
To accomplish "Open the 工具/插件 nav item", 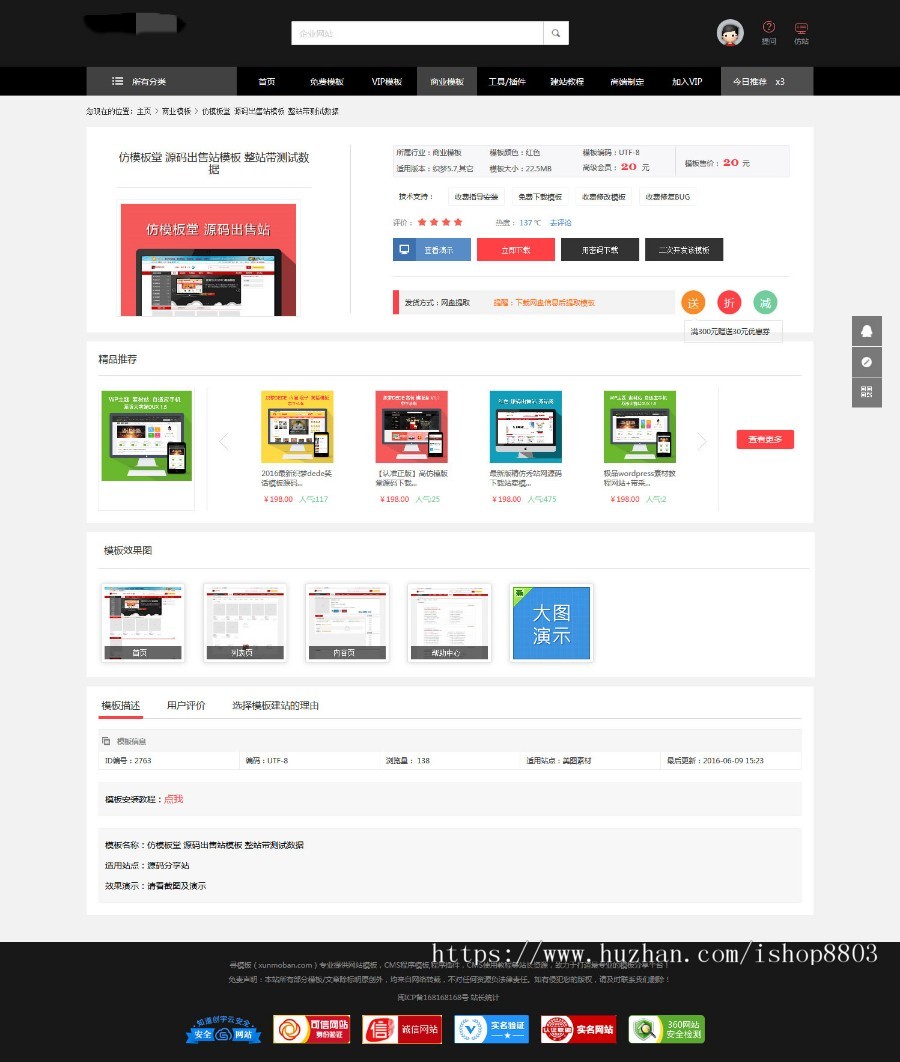I will 507,81.
